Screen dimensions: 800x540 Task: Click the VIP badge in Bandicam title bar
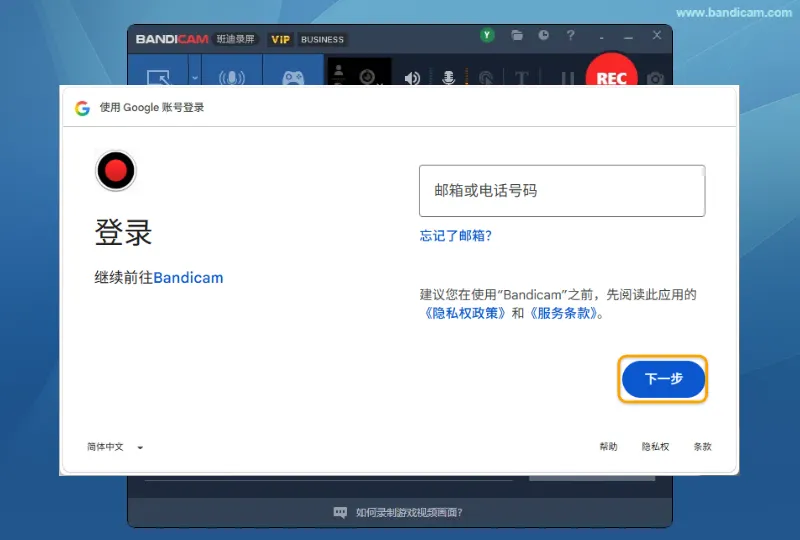280,39
